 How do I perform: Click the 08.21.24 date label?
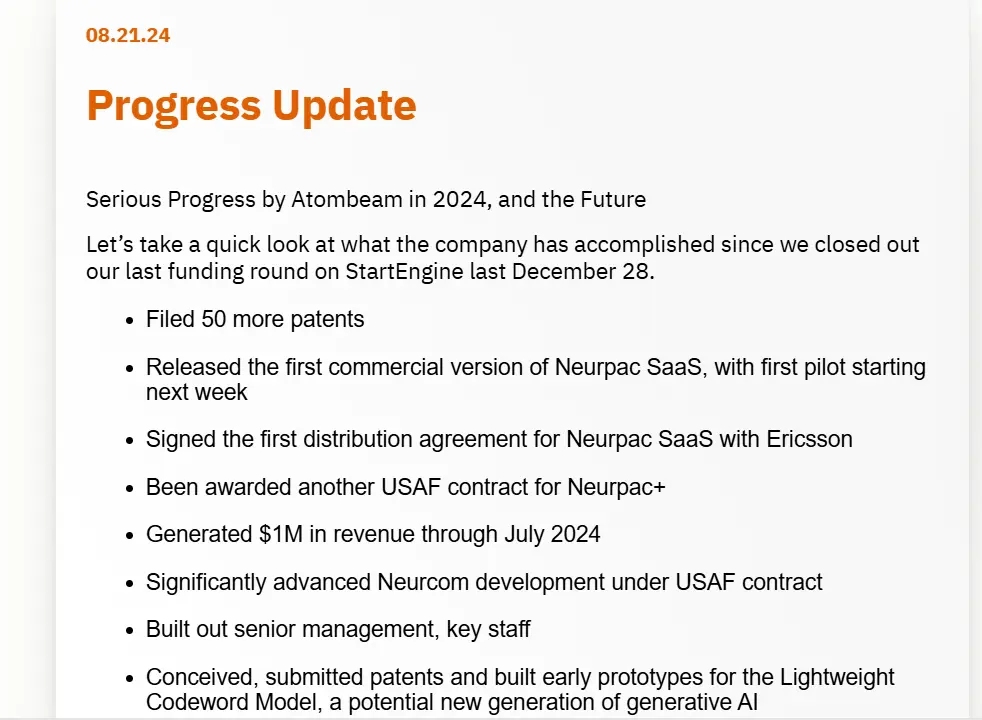pos(128,35)
